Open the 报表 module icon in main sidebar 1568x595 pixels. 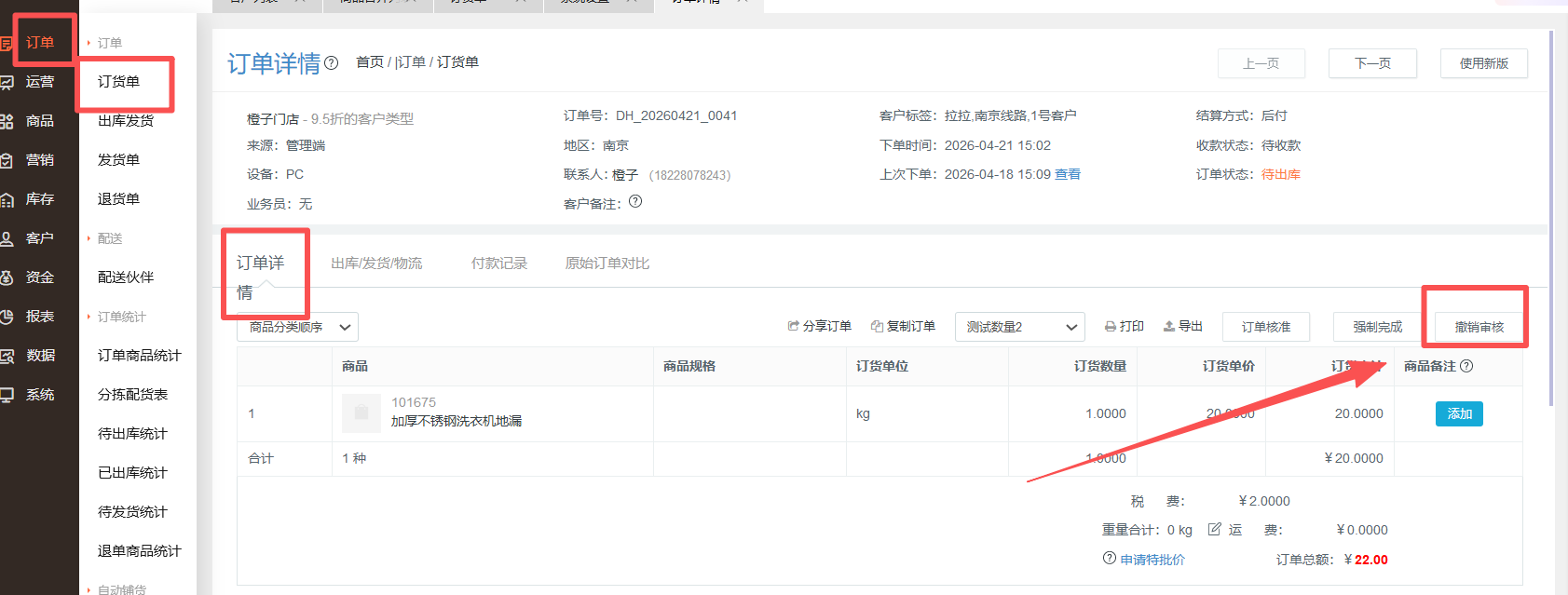point(7,317)
